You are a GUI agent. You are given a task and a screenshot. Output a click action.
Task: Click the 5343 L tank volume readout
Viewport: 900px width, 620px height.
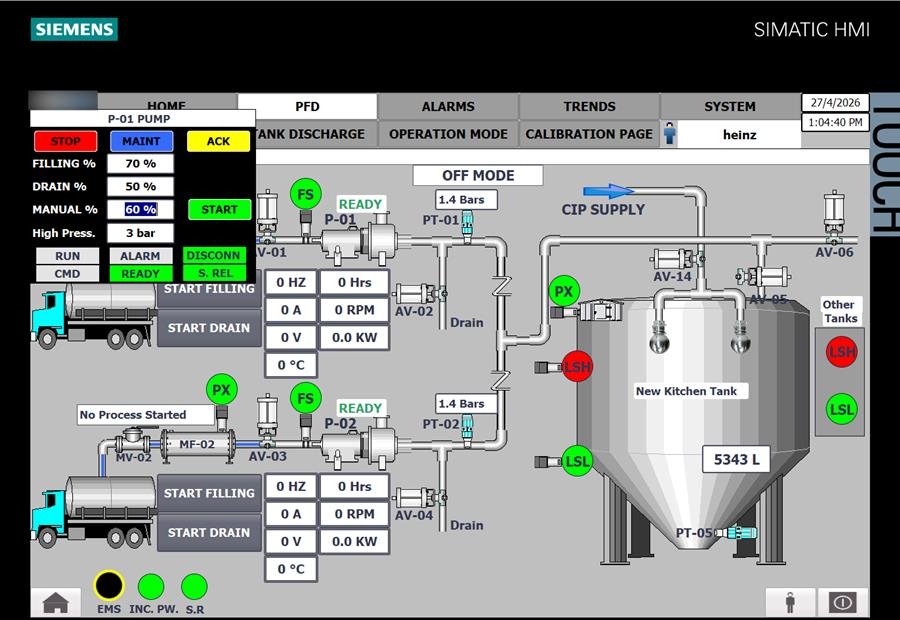coord(736,459)
